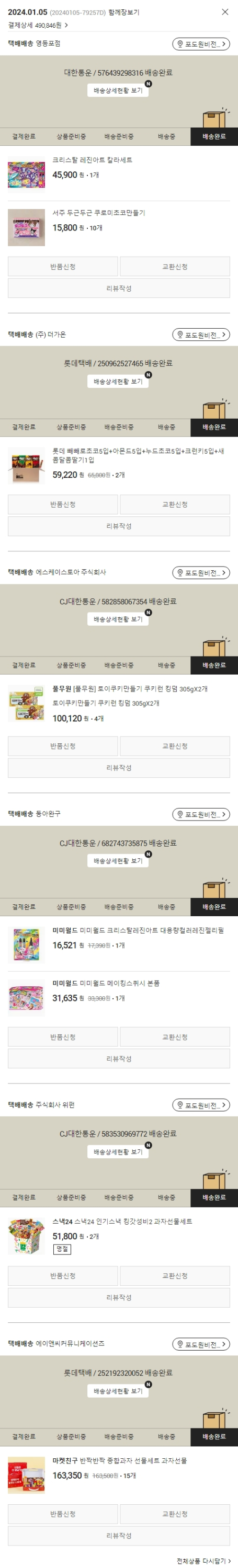238x1568 pixels.
Task: Open 포도원비전 address pin for 영동포점 shipment
Action: (x=201, y=44)
